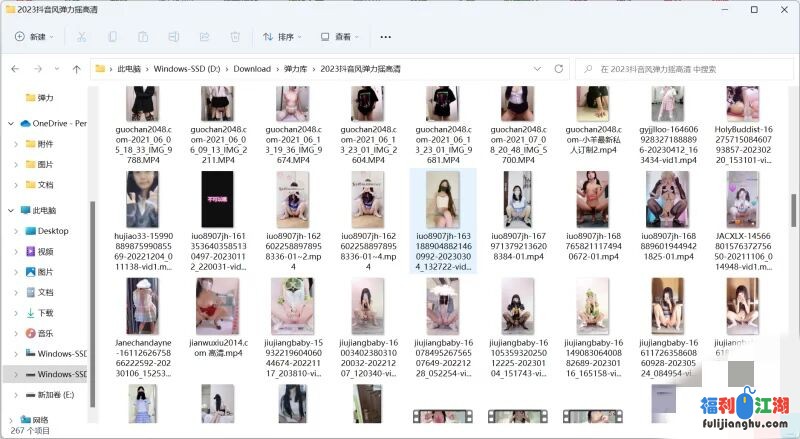Select 下载 in the navigation pane
Screen dimensions: 800x439
(x=45, y=313)
